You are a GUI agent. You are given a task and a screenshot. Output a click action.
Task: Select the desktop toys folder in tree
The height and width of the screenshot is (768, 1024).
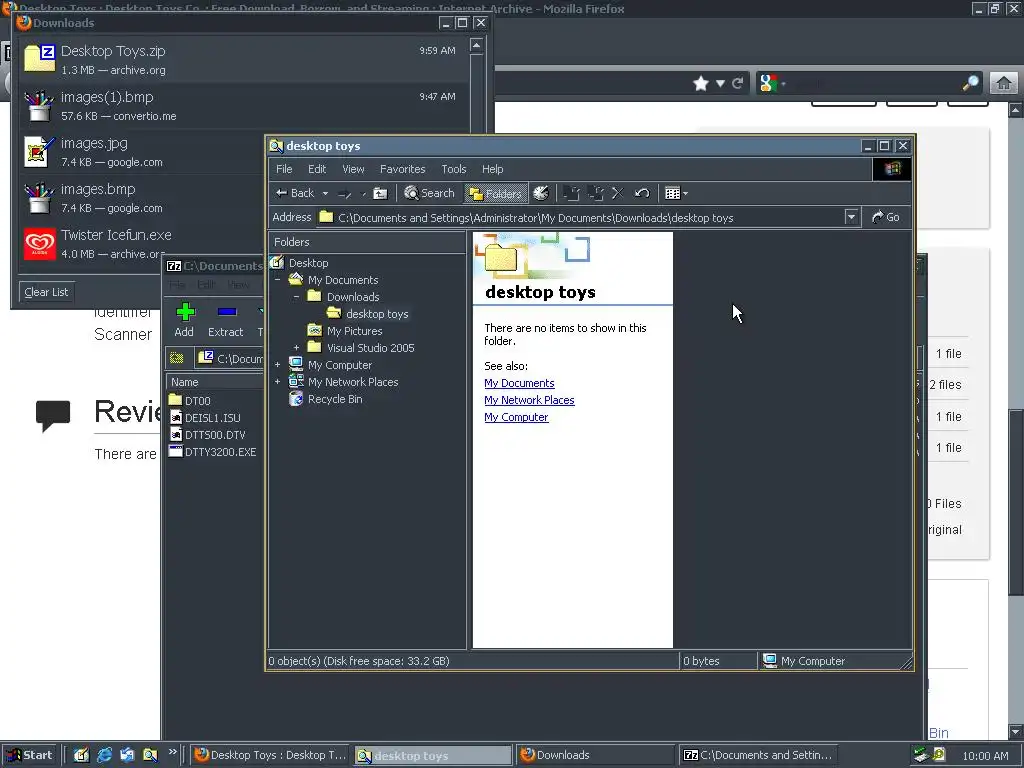pos(377,314)
